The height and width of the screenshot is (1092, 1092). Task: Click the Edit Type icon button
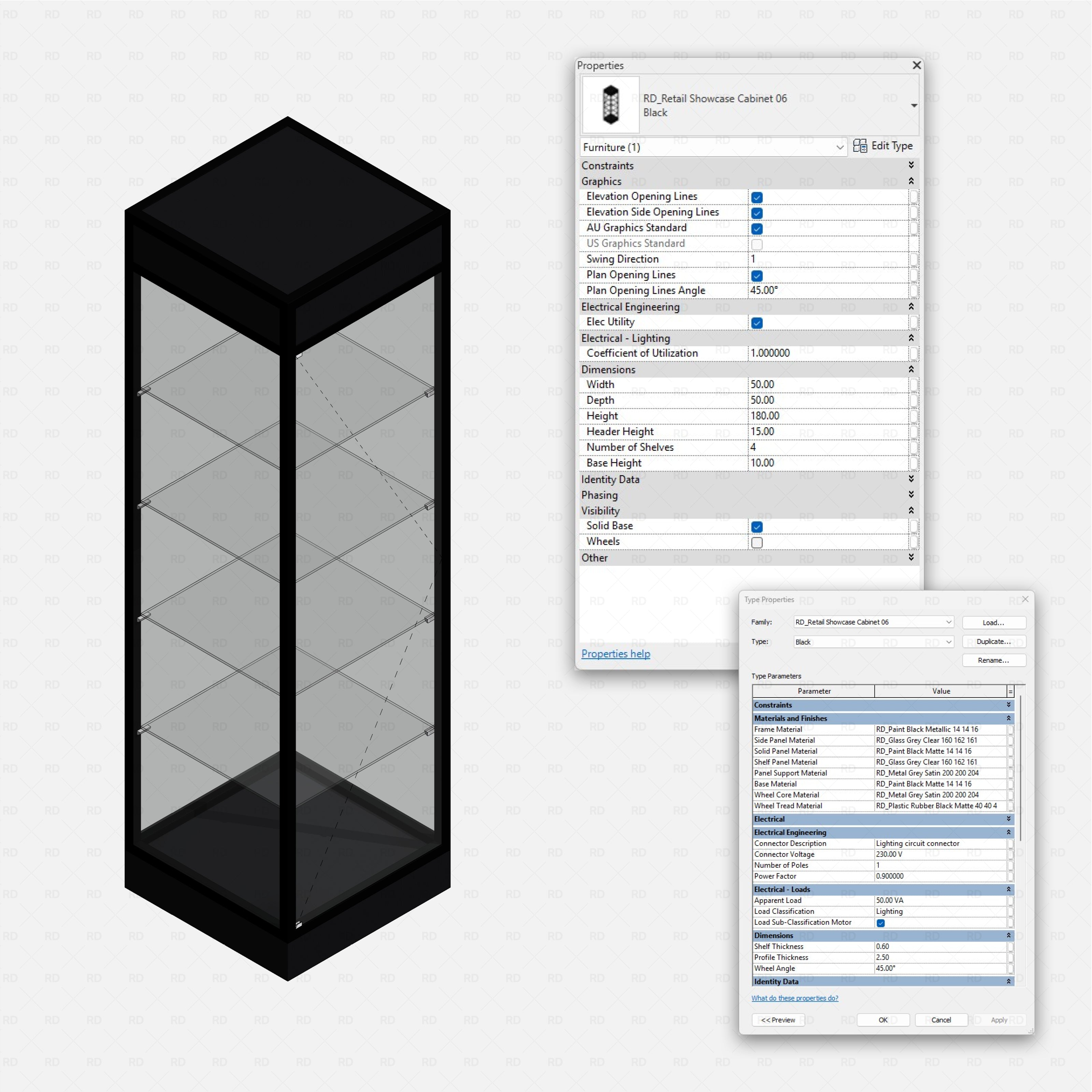point(882,146)
